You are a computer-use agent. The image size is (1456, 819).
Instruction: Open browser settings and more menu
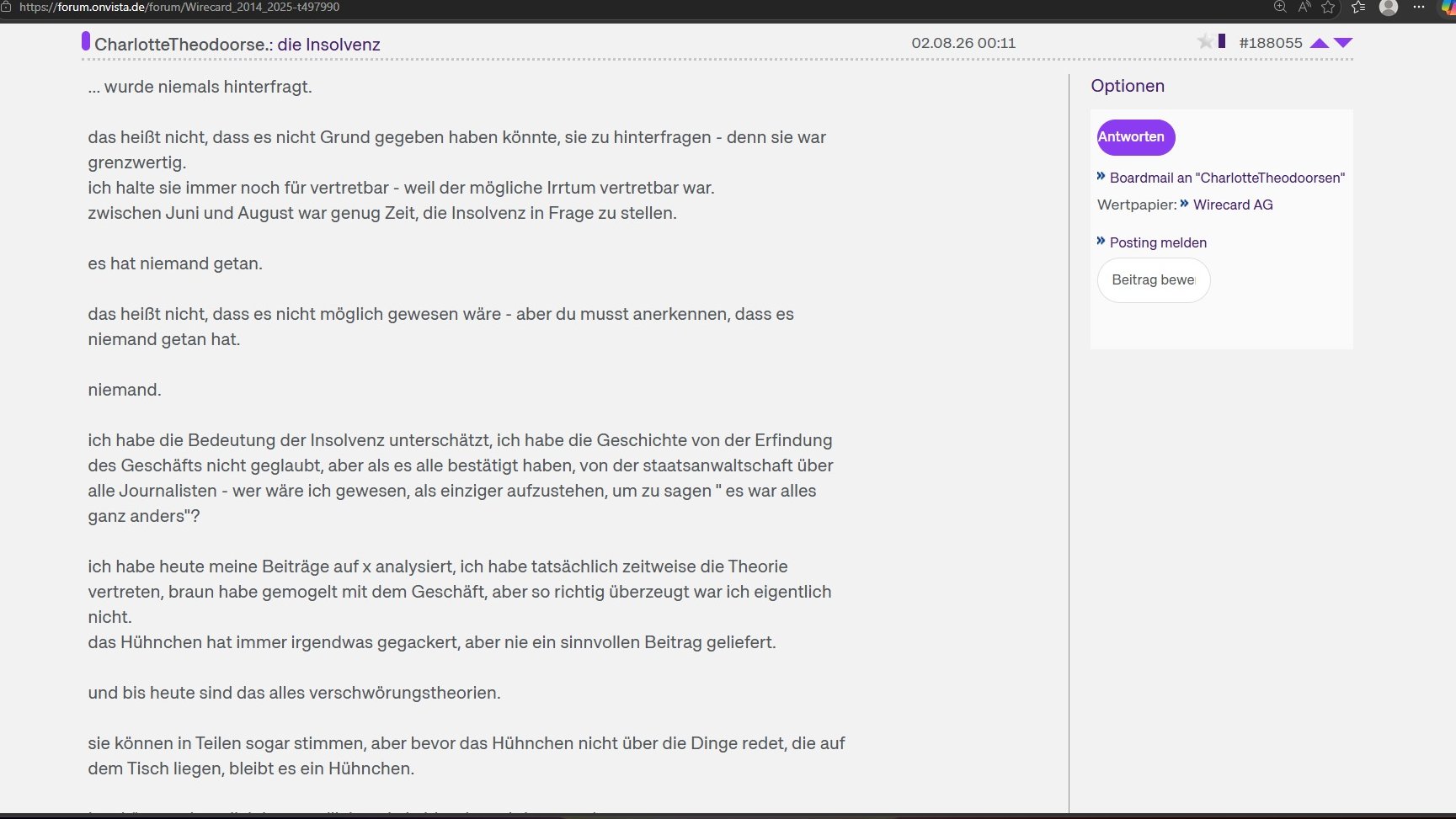pos(1419,7)
